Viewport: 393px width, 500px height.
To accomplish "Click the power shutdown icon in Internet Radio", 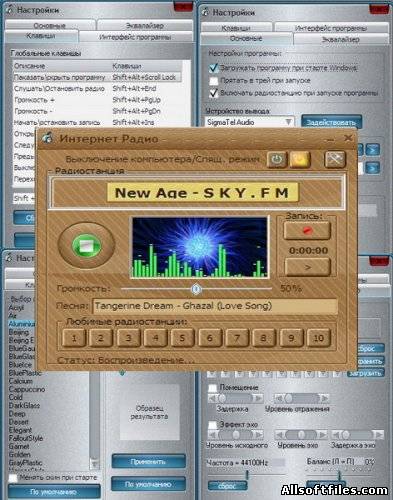I will click(276, 160).
